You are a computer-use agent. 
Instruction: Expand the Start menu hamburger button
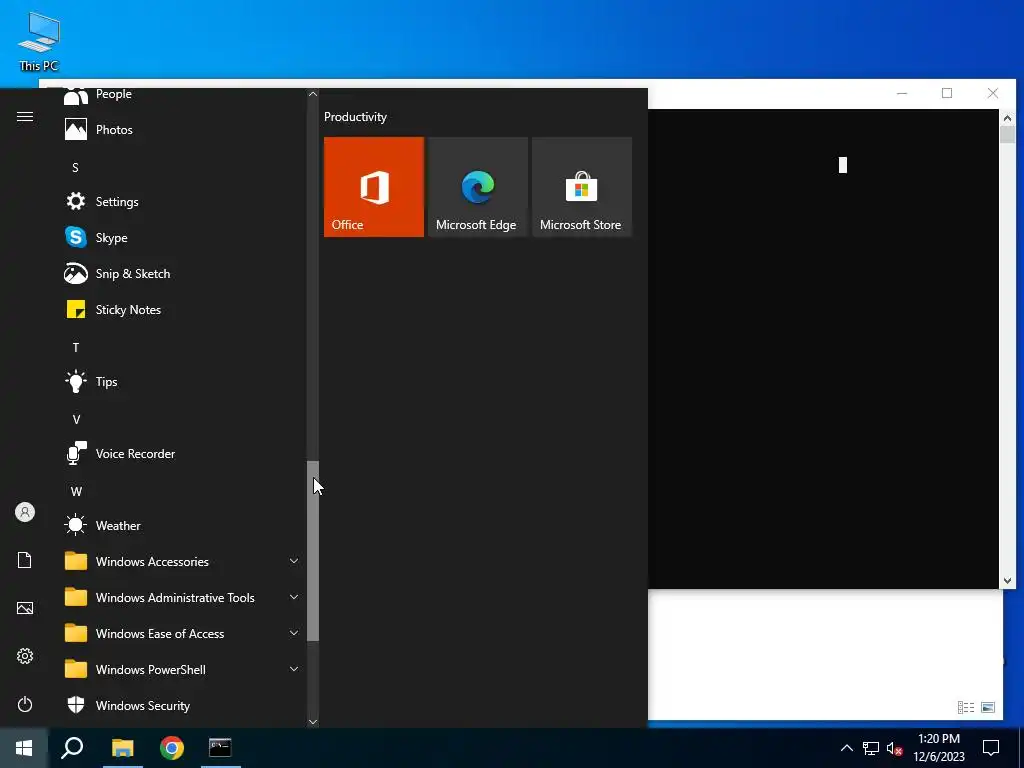(25, 116)
